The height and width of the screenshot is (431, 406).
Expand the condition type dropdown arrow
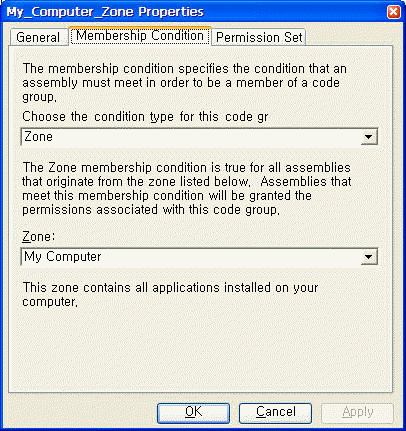click(x=369, y=137)
